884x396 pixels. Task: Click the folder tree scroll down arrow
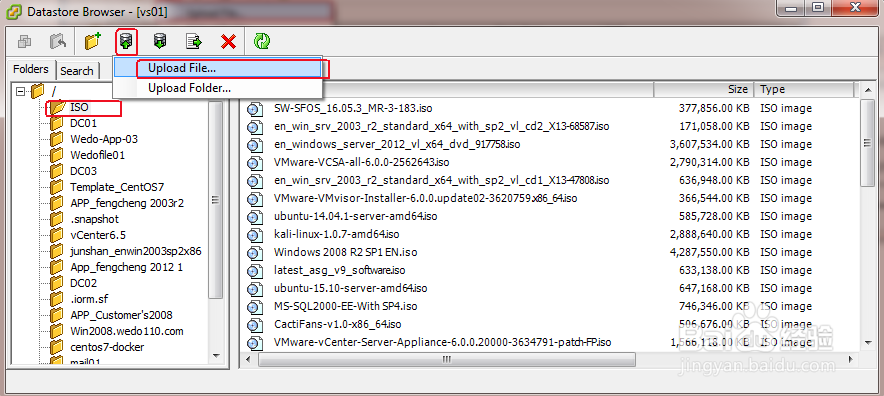click(x=215, y=356)
